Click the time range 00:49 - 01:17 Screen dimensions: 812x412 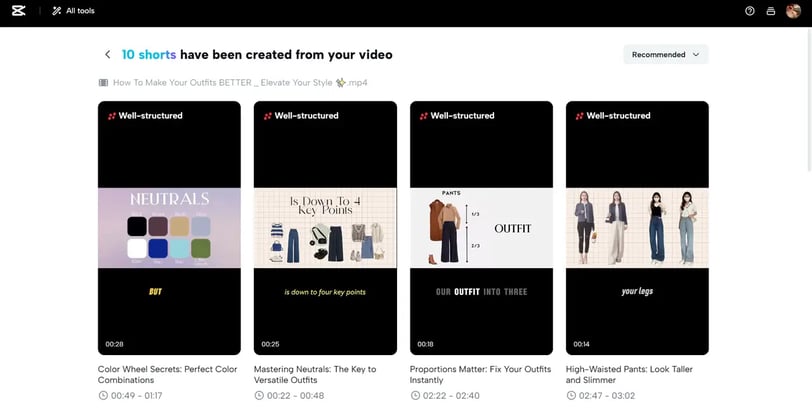coord(137,395)
